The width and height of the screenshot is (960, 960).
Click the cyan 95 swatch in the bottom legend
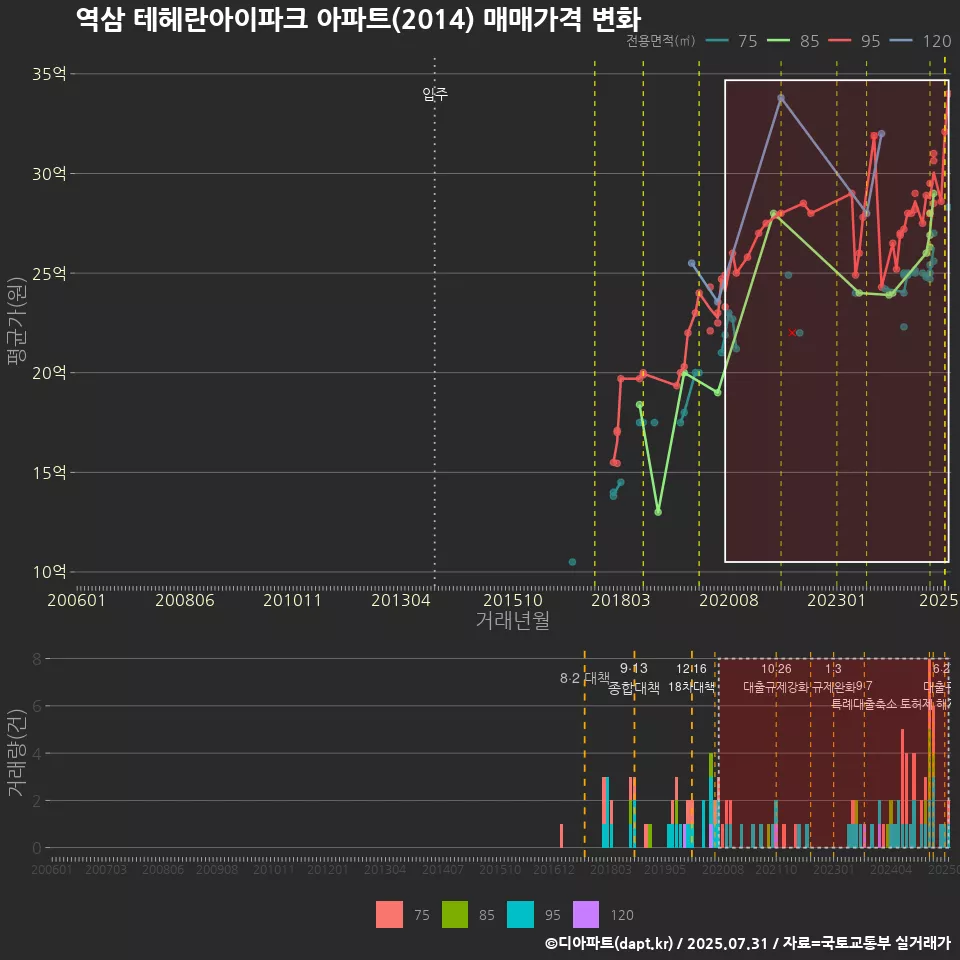point(520,915)
